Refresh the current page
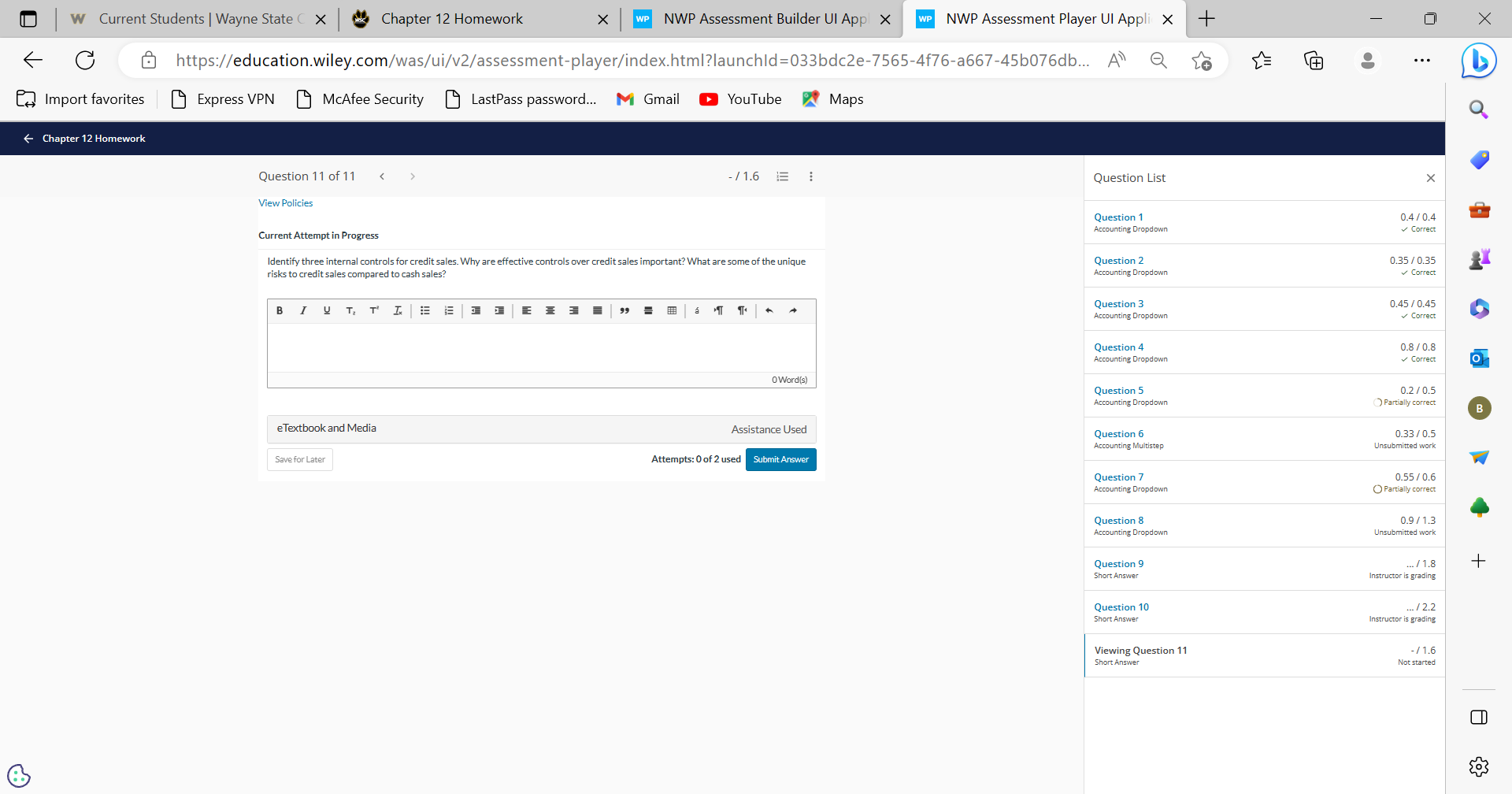This screenshot has width=1512, height=794. [x=85, y=60]
